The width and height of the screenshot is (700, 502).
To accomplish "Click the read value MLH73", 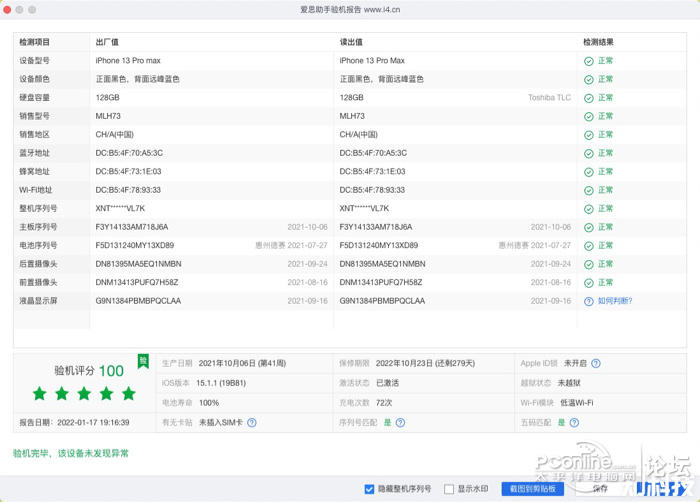I will pos(352,116).
